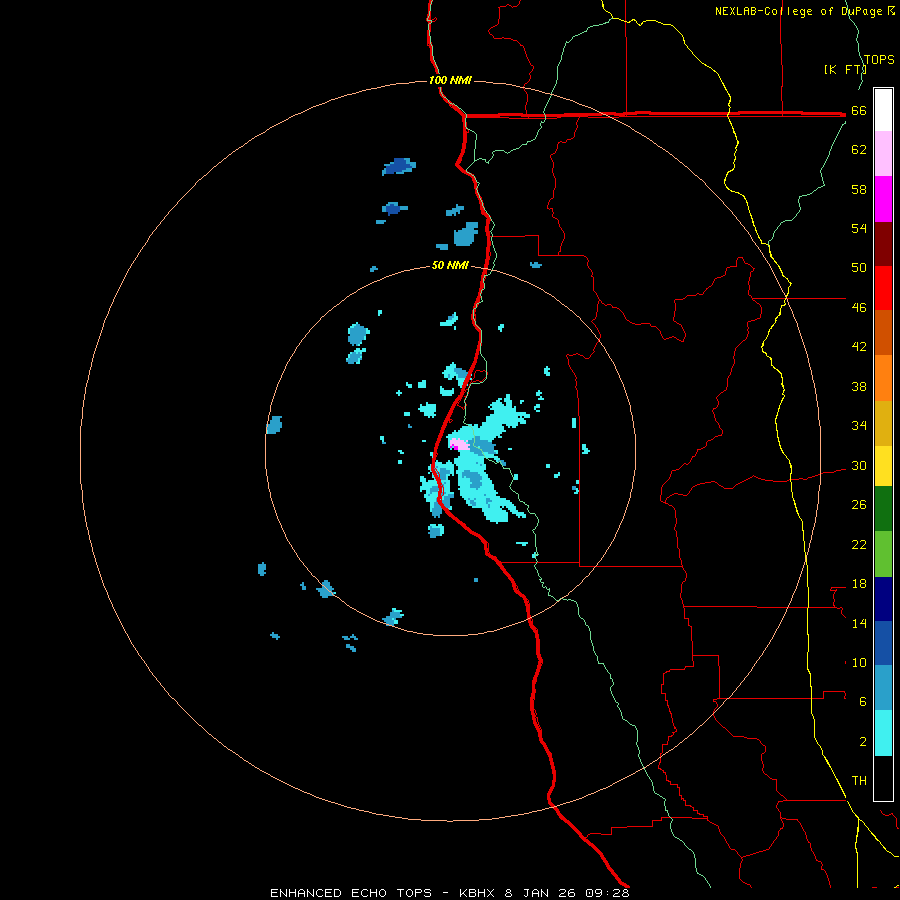The width and height of the screenshot is (900, 900).
Task: Click the "KBHX" radar site identifier
Action: pos(476,893)
